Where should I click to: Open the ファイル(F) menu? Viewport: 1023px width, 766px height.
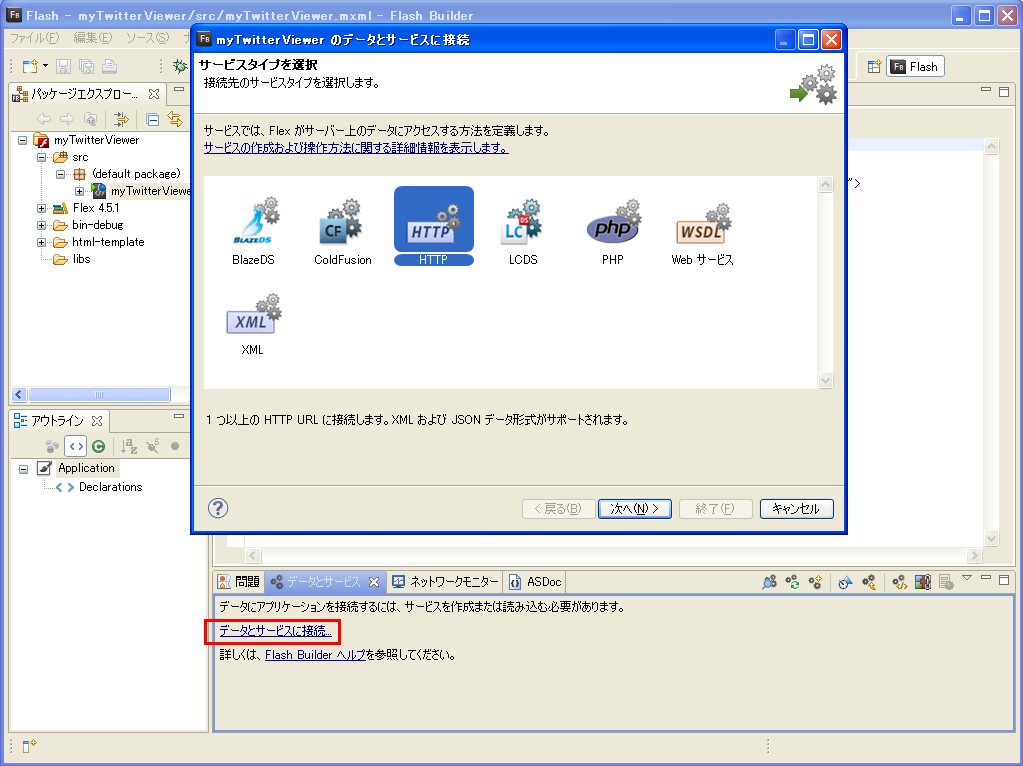click(x=35, y=38)
